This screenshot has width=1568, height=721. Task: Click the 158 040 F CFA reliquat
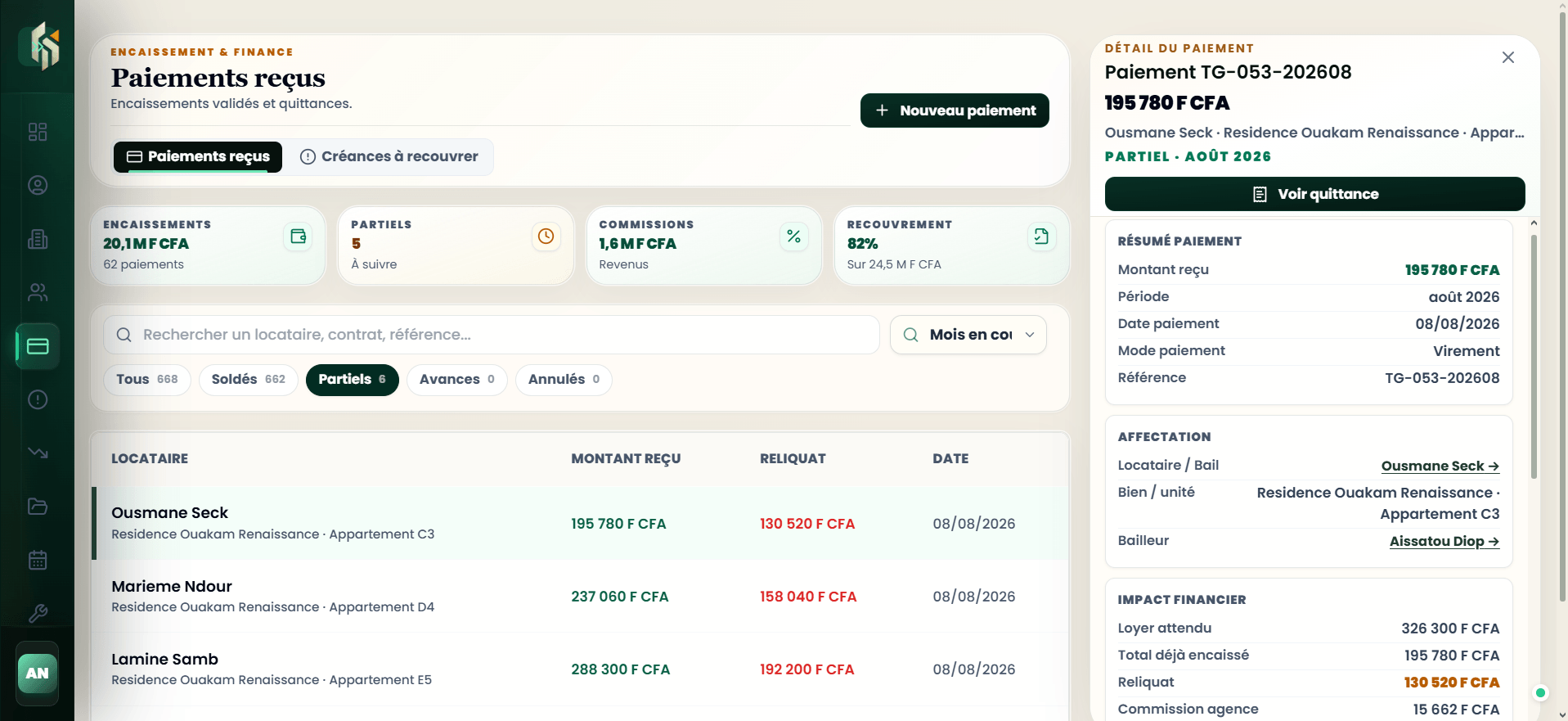pyautogui.click(x=808, y=597)
